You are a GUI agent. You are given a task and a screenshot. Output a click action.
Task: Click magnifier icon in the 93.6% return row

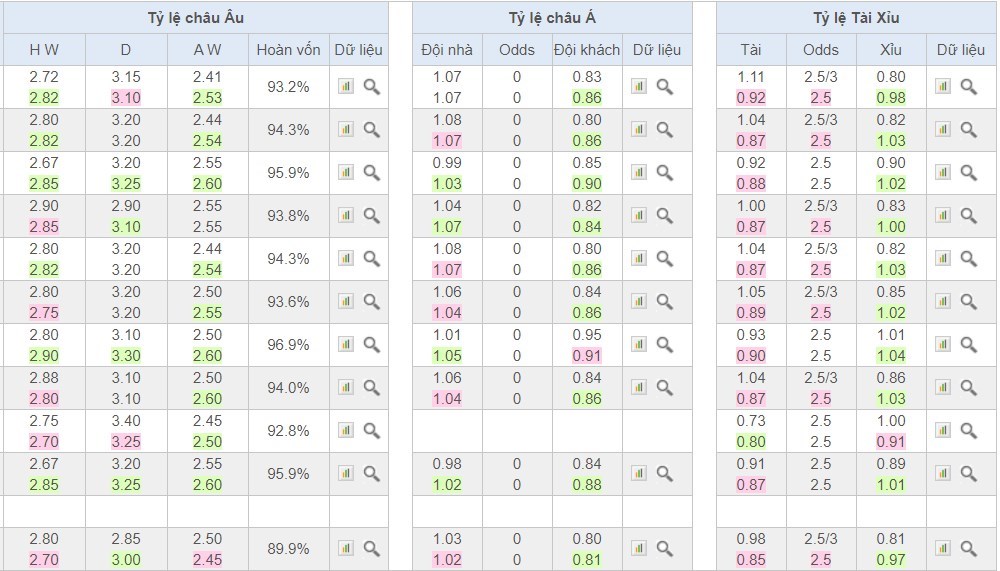(372, 302)
